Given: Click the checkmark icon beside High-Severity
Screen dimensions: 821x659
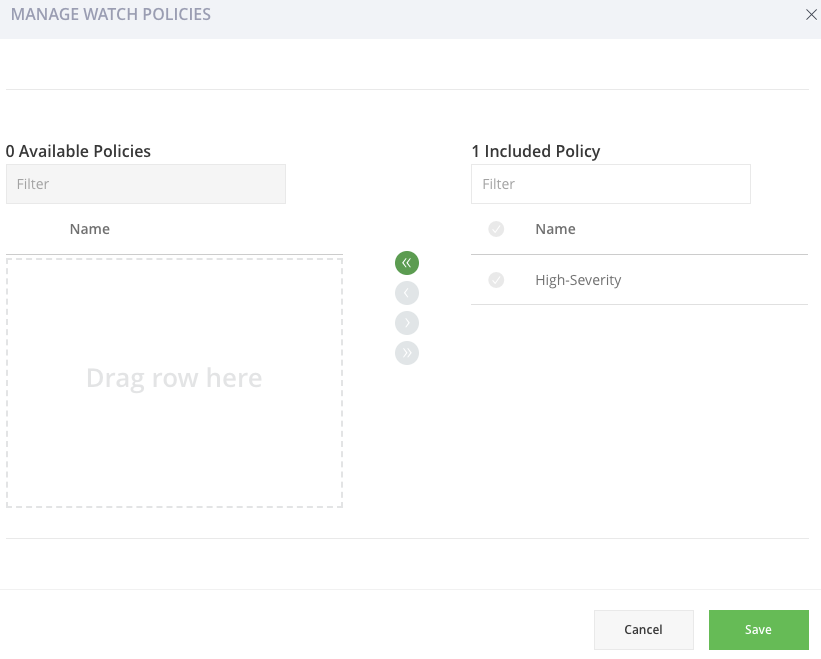Looking at the screenshot, I should point(496,280).
